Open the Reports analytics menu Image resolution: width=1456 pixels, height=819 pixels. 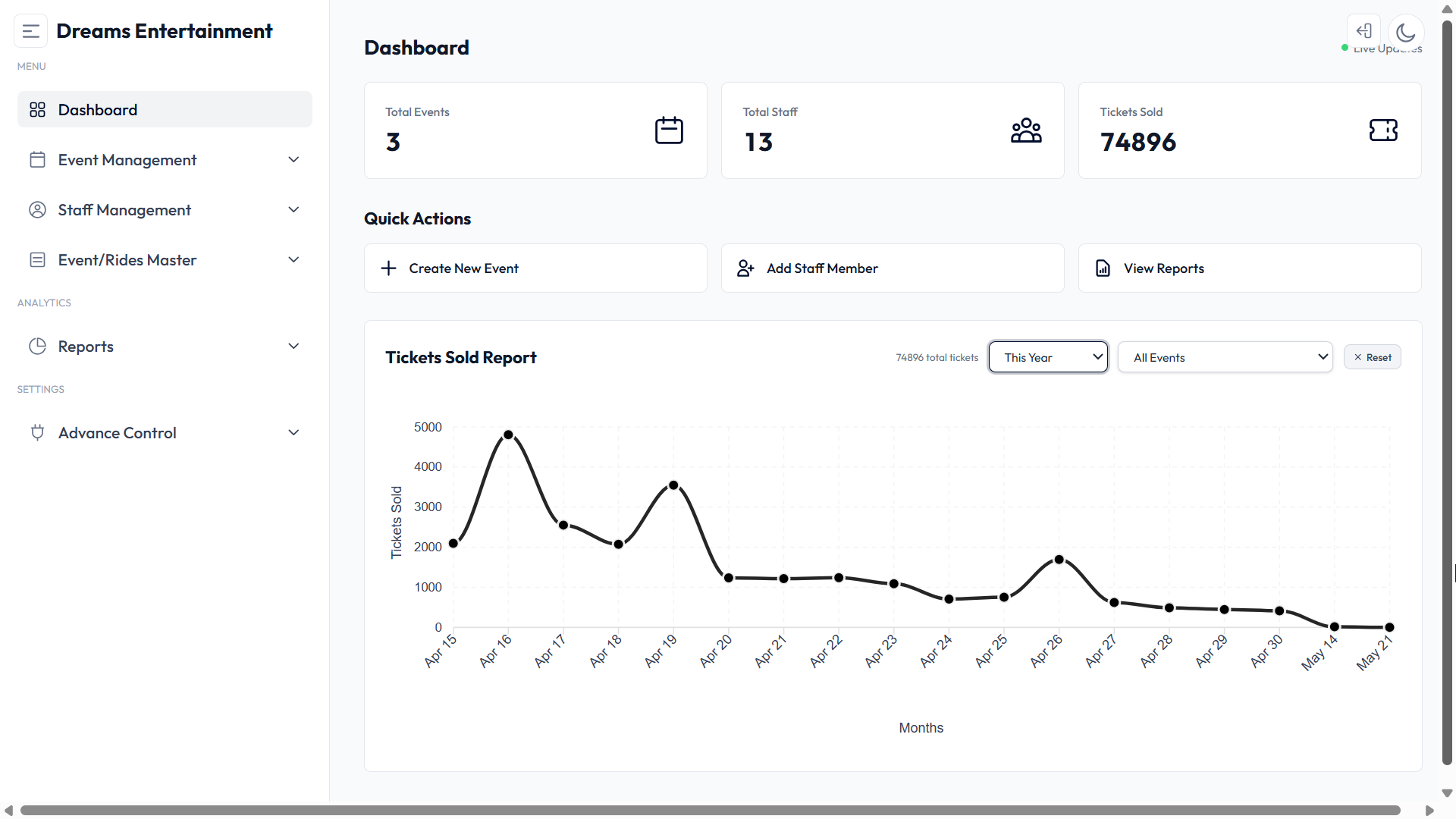165,347
